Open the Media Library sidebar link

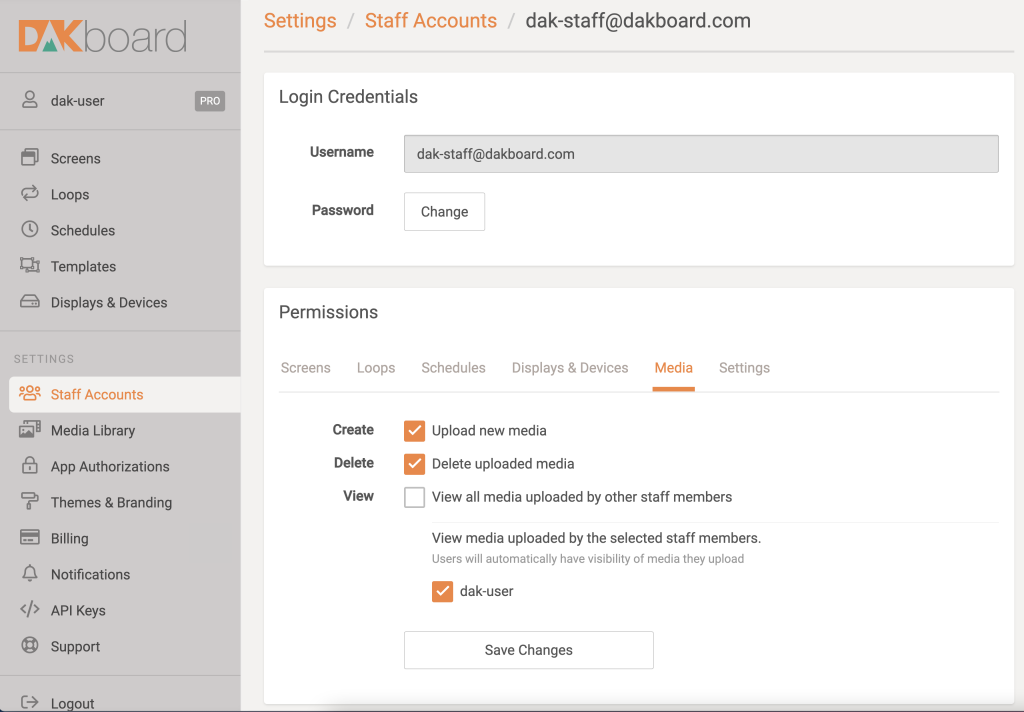(93, 430)
